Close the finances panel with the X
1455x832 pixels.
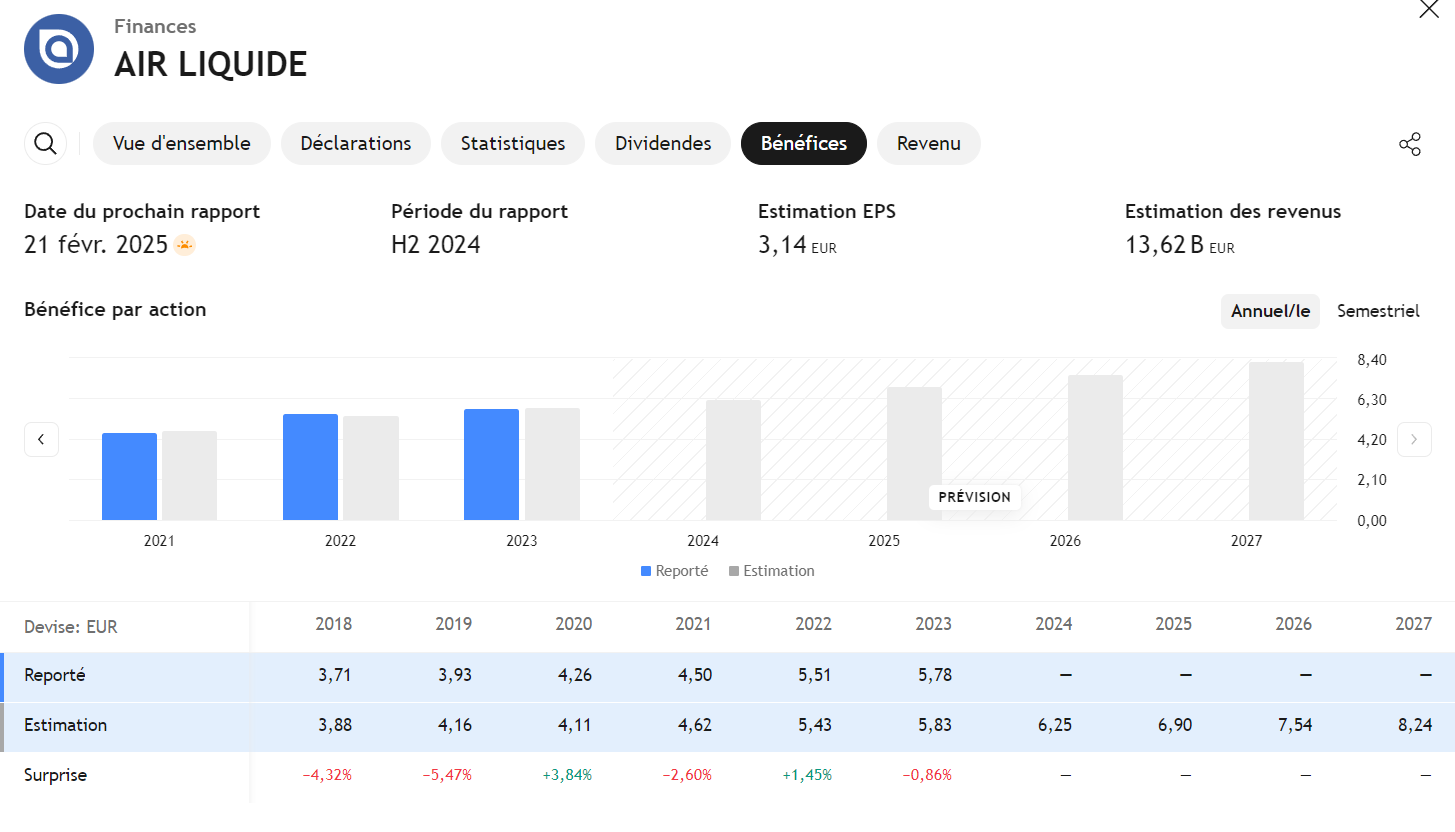point(1429,10)
